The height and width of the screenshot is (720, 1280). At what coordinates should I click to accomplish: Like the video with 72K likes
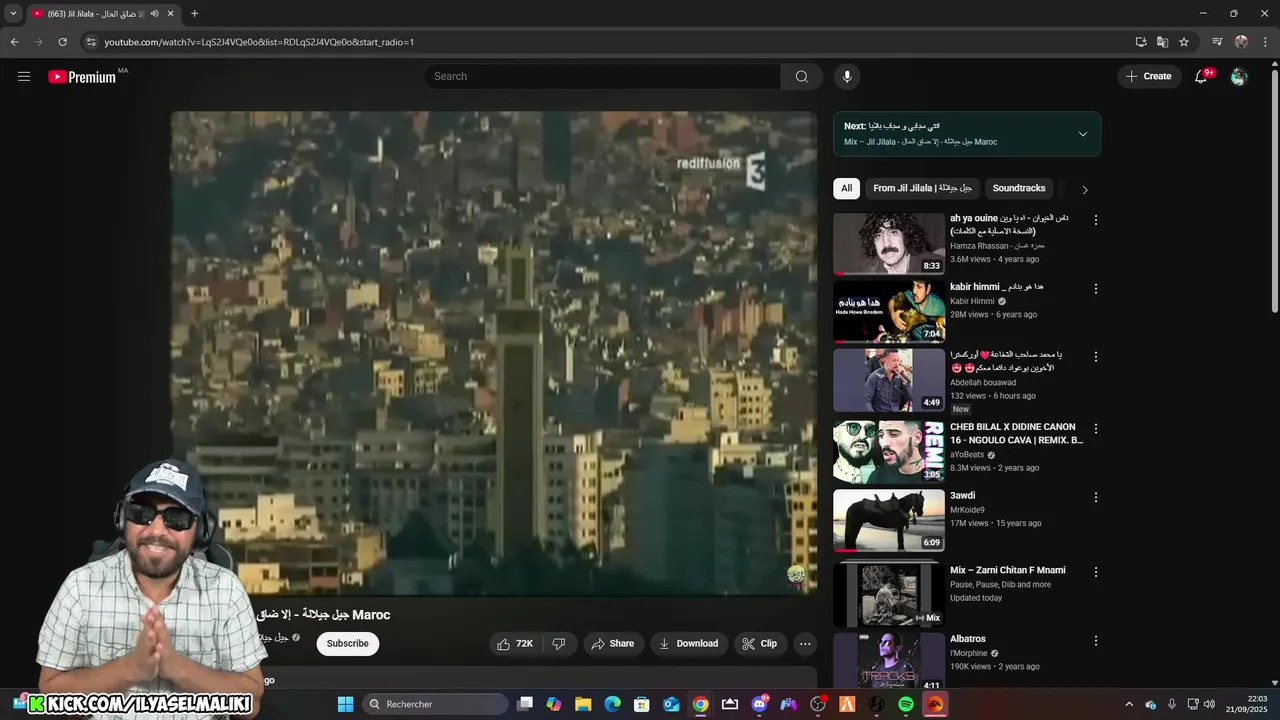click(515, 644)
